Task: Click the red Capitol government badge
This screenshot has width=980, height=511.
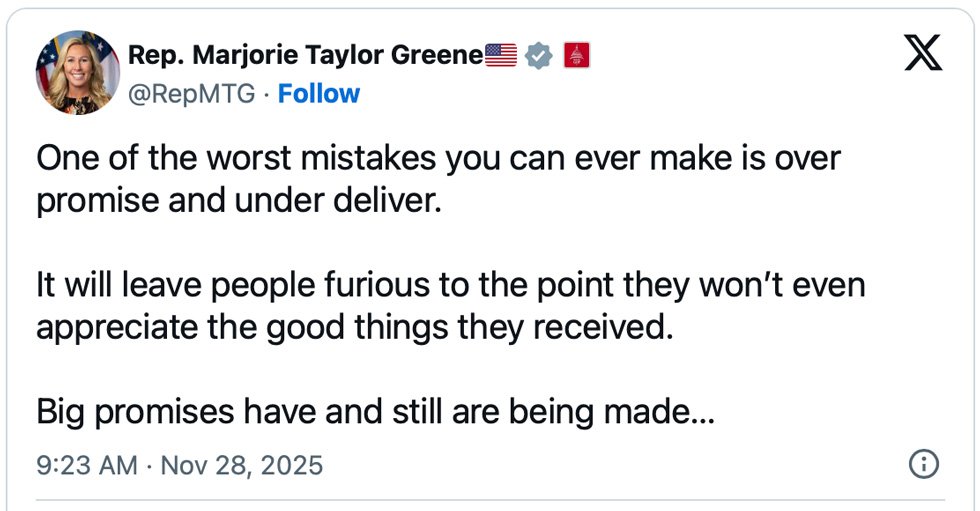Action: (576, 56)
